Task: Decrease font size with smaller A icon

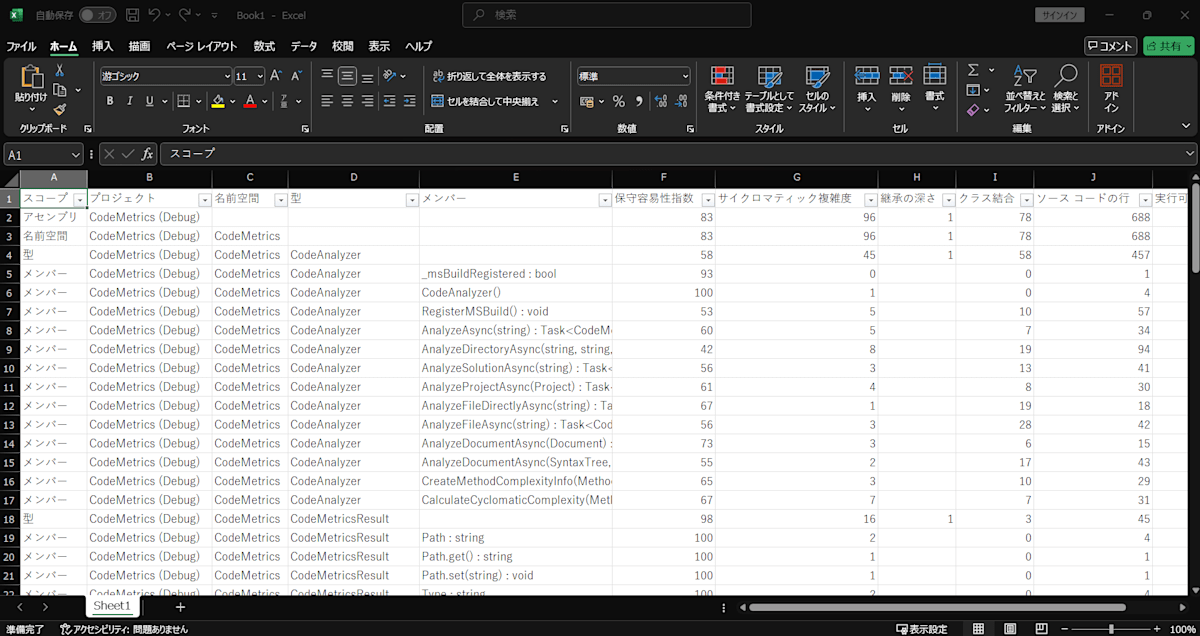Action: click(x=297, y=76)
